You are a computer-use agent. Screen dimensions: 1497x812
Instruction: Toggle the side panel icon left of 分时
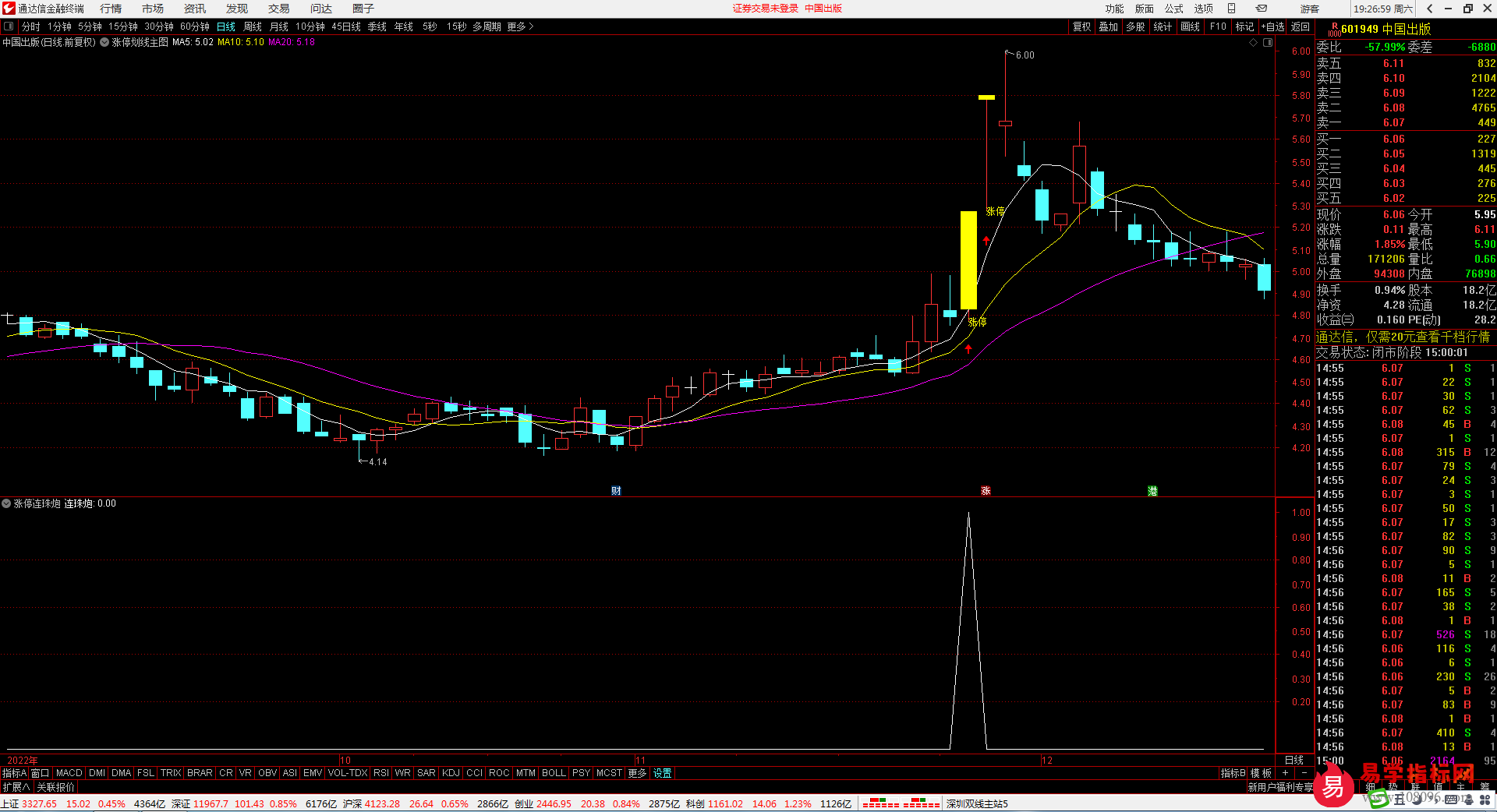[9, 26]
